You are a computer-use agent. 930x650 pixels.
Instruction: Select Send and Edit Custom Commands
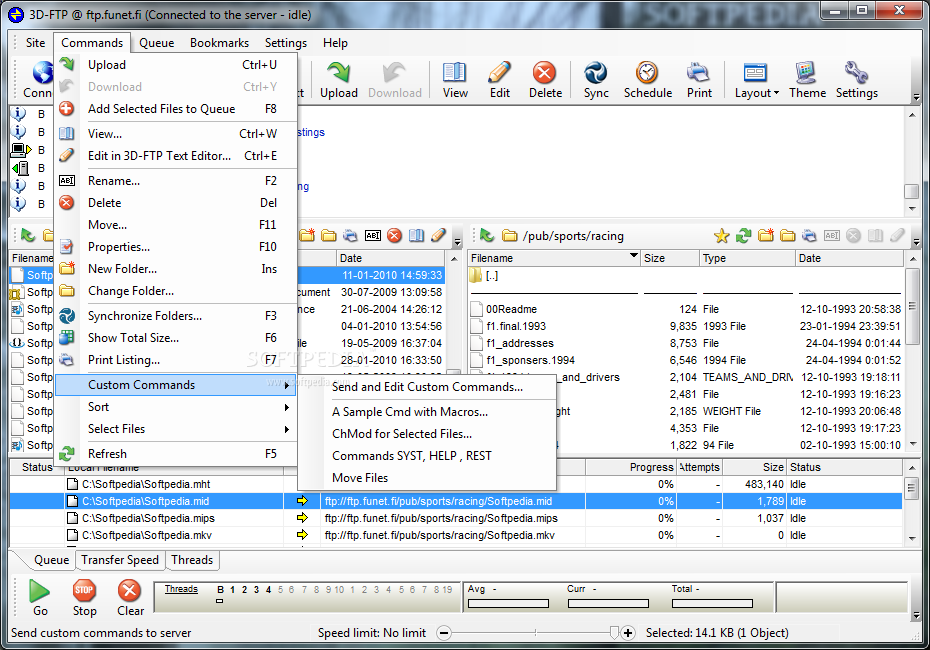point(427,387)
